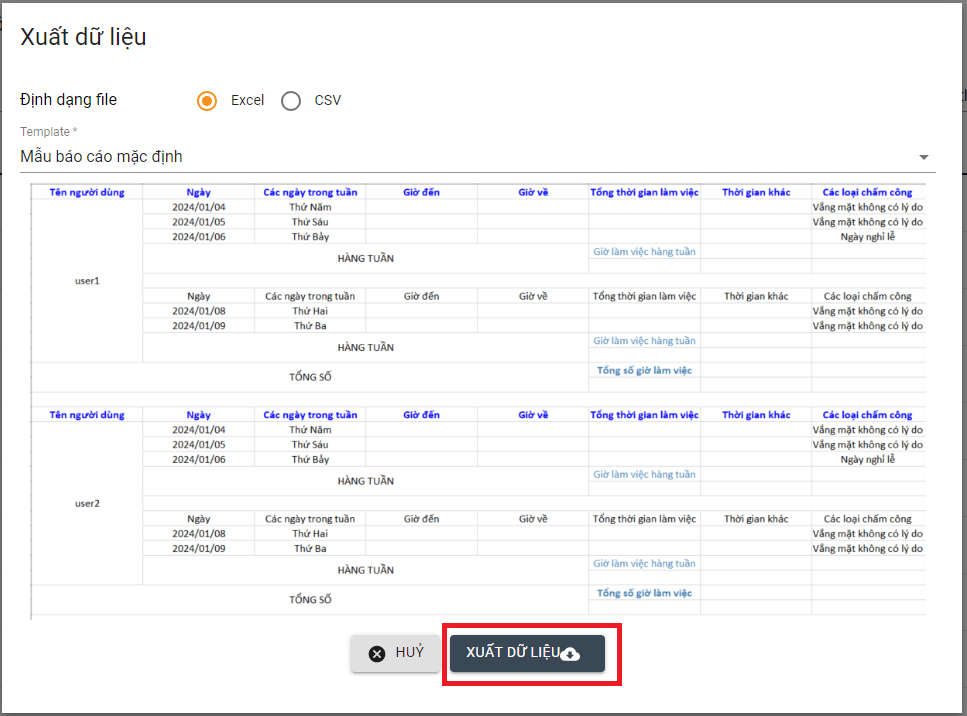Viewport: 967px width, 716px height.
Task: Click the user1 cell in preview table
Action: coord(87,281)
